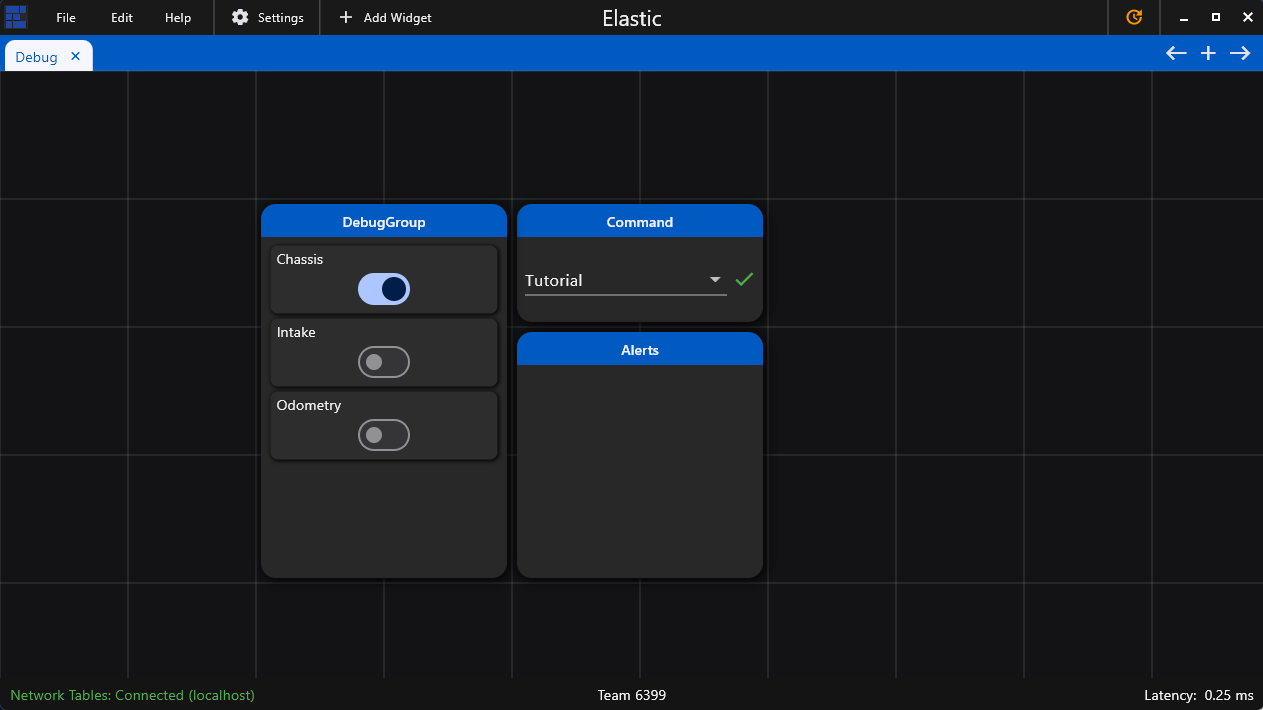Viewport: 1263px width, 710px height.
Task: Turn on the Odometry toggle
Action: tap(384, 435)
